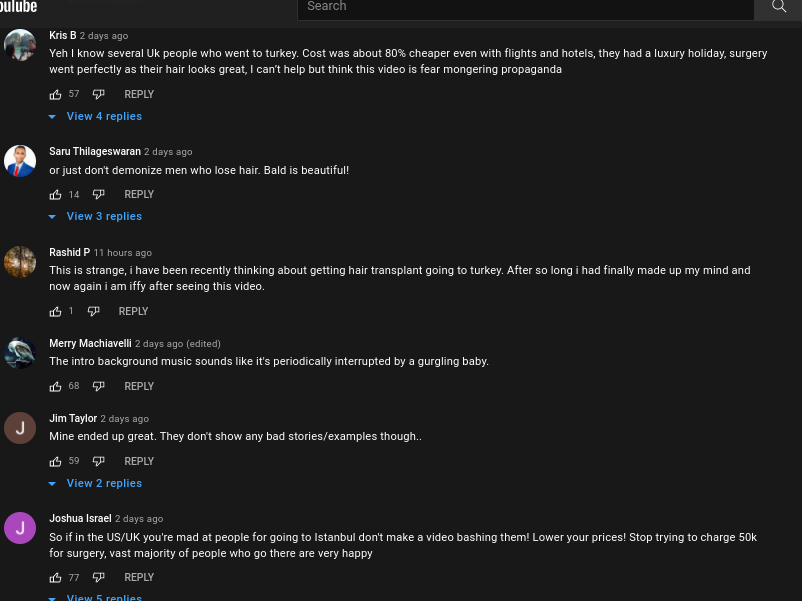Expand View 2 replies under Jim Taylor
802x601 pixels.
coord(96,483)
